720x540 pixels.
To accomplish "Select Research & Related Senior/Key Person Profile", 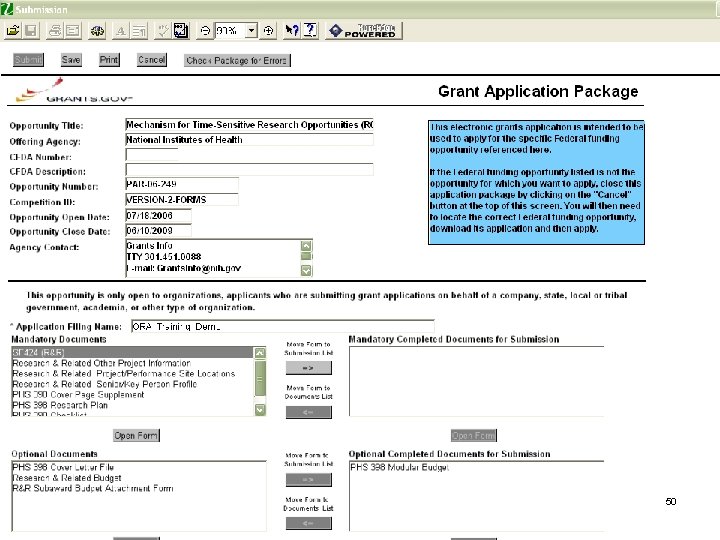I will tap(105, 384).
